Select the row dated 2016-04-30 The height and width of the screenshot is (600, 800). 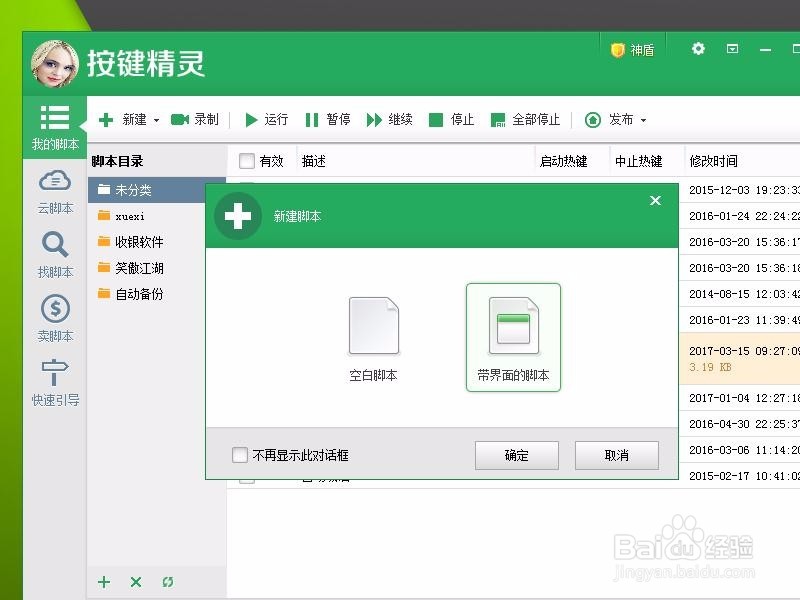coord(739,424)
